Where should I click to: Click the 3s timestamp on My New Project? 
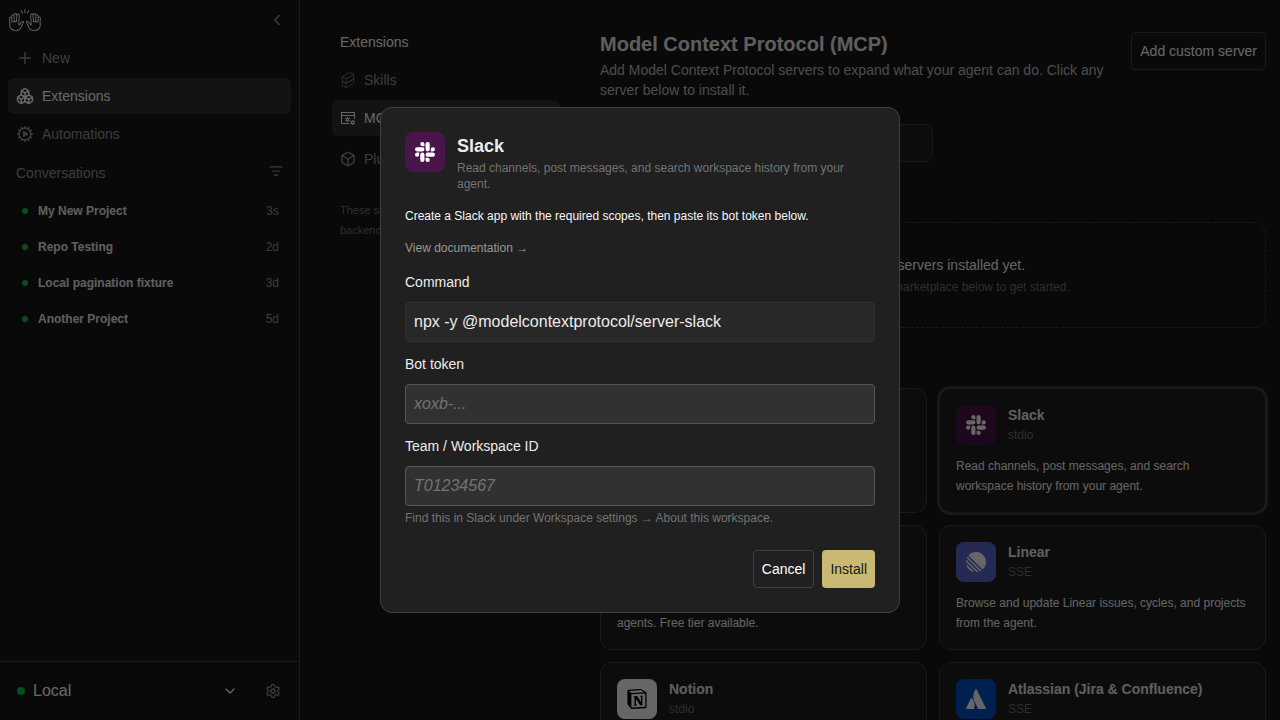[272, 211]
